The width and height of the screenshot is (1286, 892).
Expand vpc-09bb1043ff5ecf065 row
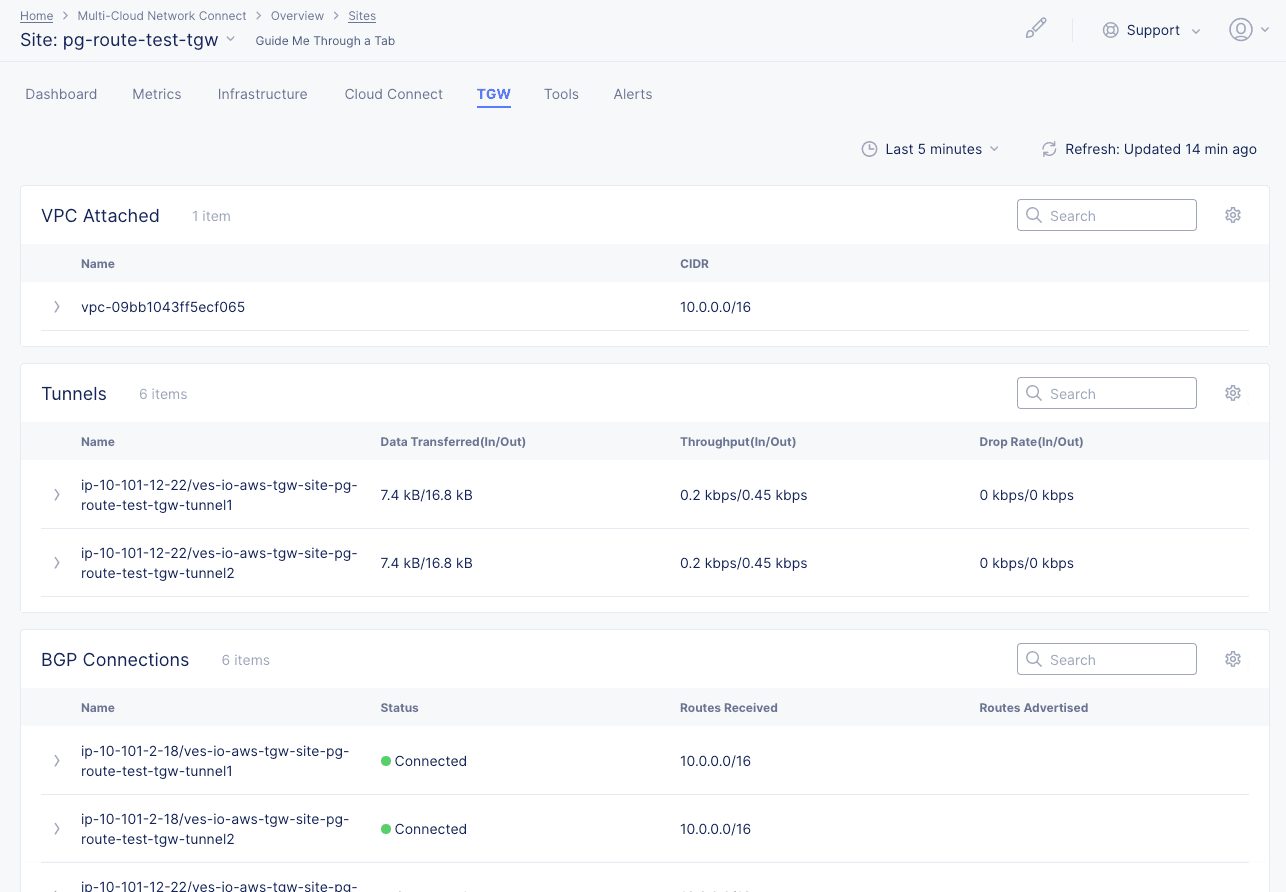point(57,307)
